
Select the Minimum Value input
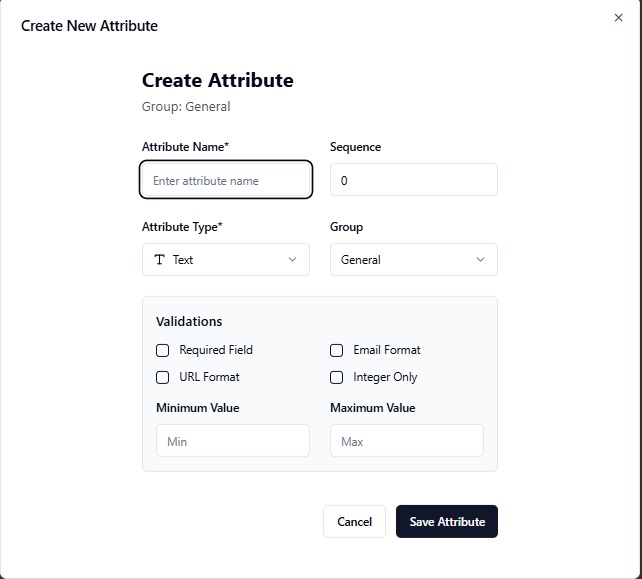tap(233, 441)
